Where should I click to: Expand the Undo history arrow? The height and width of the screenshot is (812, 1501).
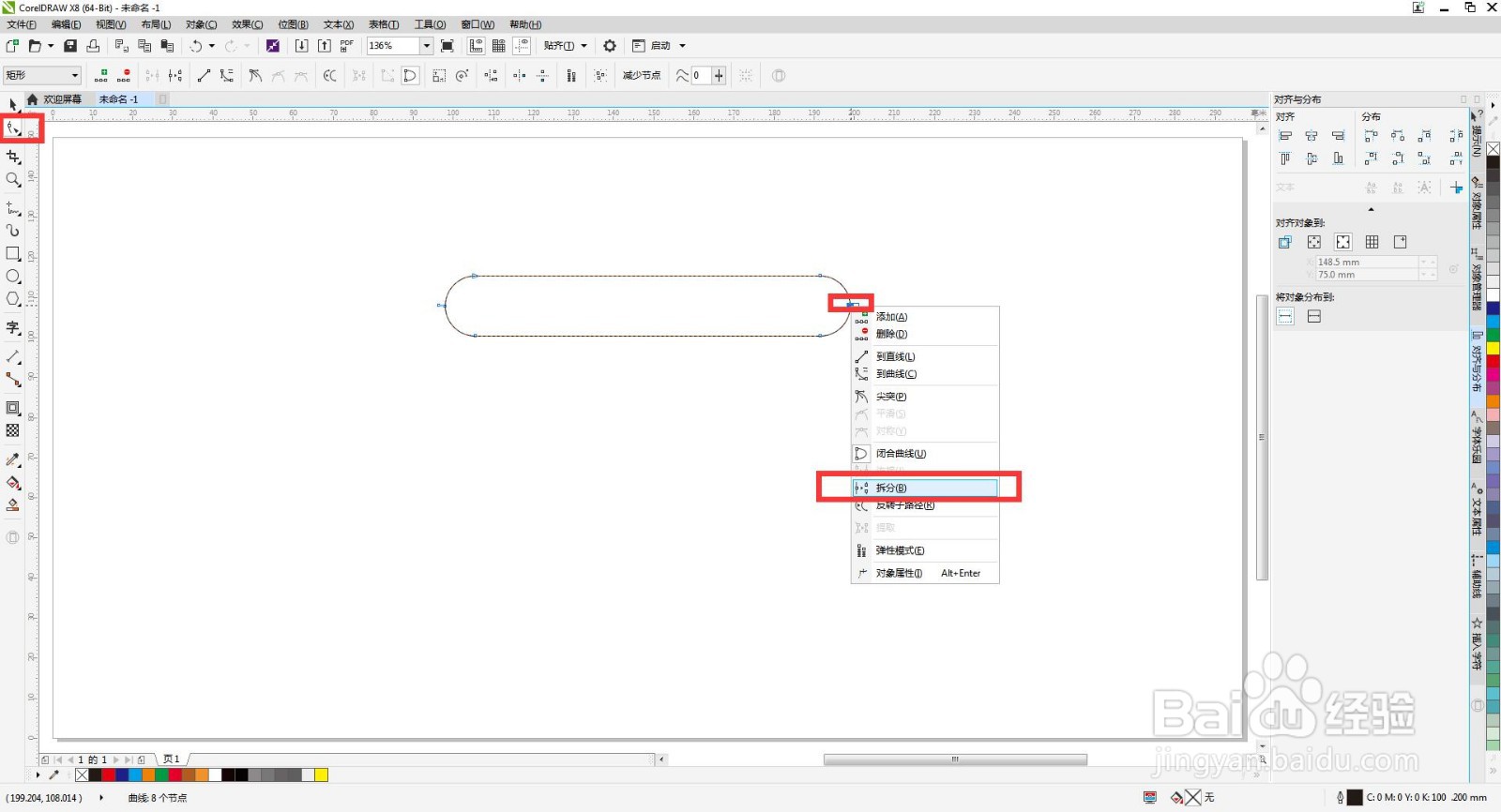click(212, 46)
